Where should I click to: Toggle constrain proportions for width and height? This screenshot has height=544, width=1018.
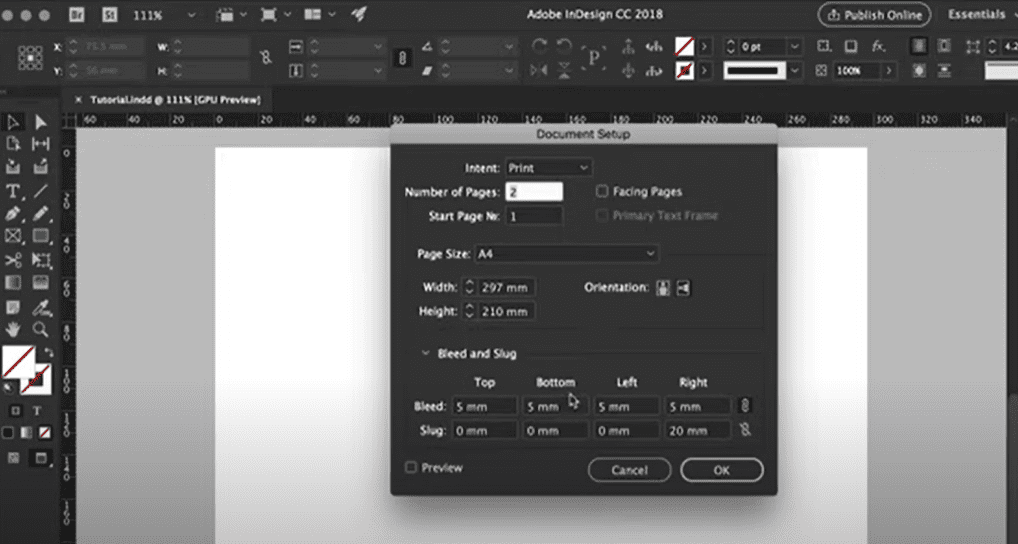266,58
